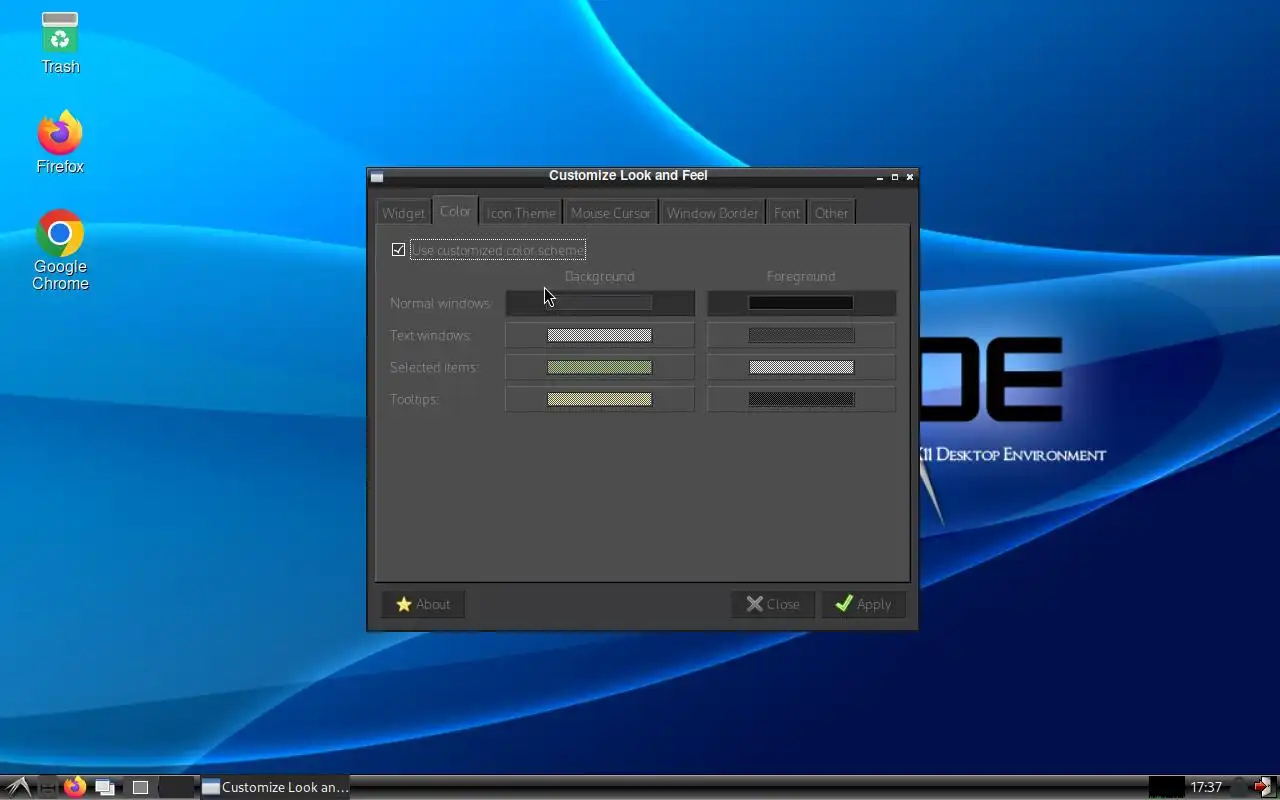Screen dimensions: 1280x800
Task: Pick Normal windows background color
Action: pos(600,303)
